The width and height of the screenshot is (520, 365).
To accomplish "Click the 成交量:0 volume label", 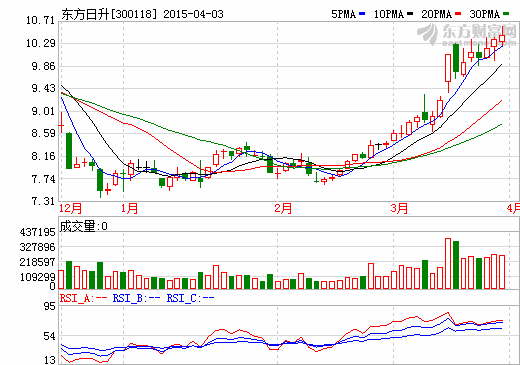I will click(84, 227).
